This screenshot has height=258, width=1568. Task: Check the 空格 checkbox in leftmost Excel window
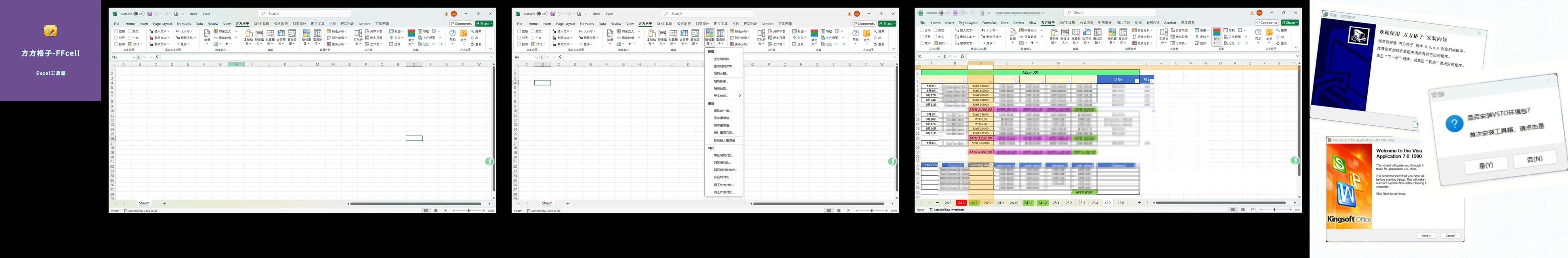[x=116, y=31]
